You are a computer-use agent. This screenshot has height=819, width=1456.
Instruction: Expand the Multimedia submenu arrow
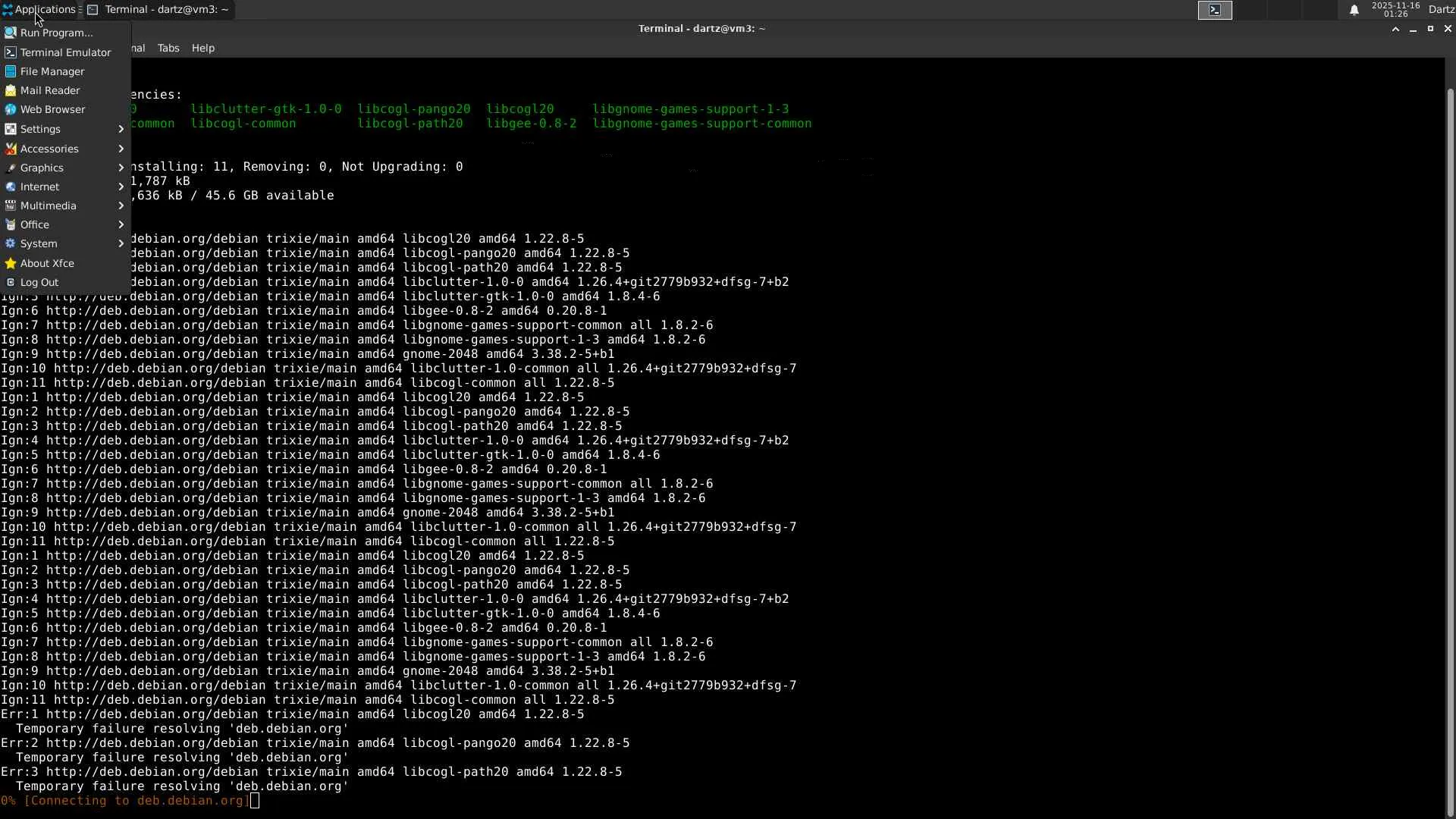[121, 206]
